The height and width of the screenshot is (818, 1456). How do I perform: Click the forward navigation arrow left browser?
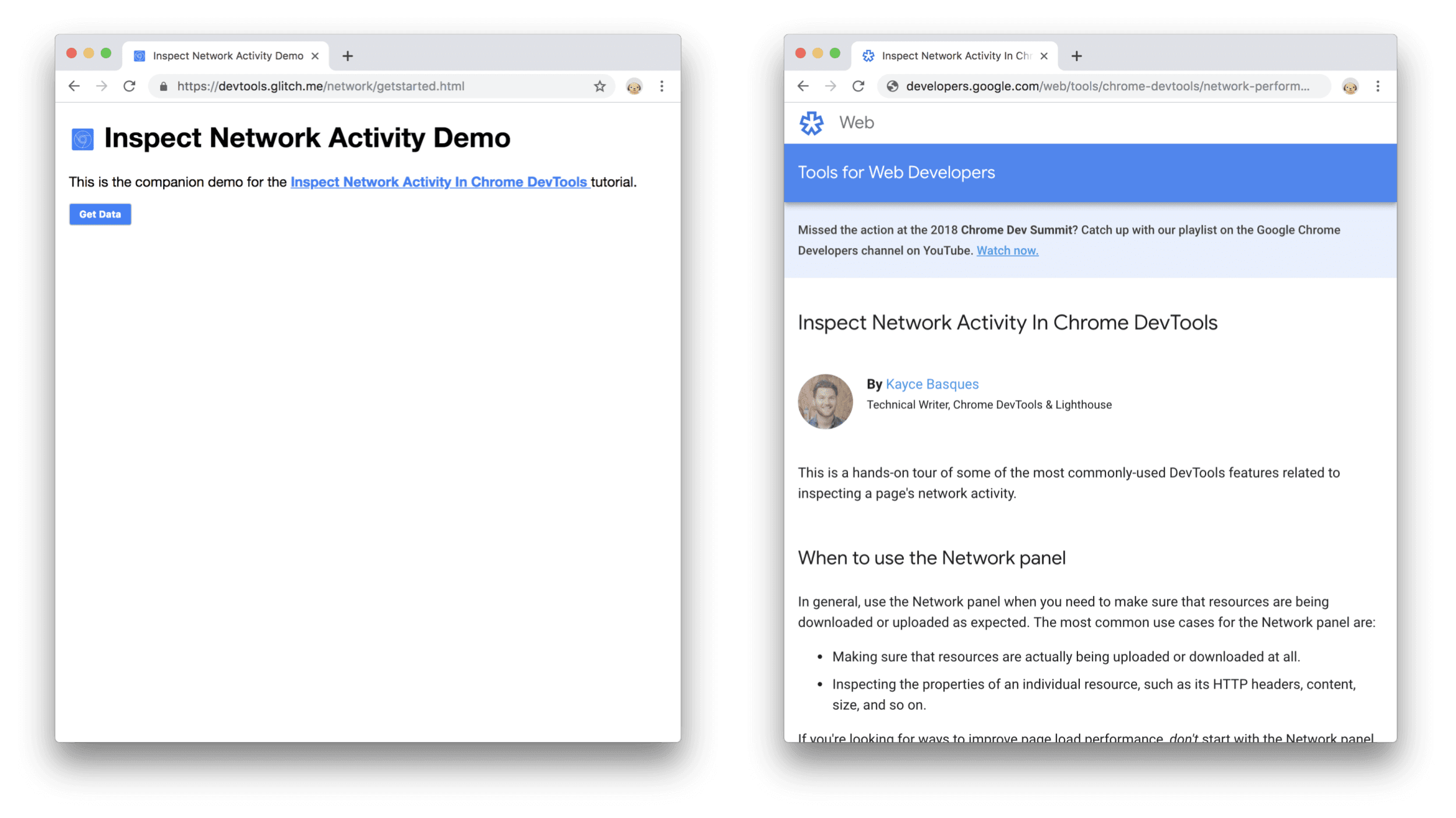[100, 86]
